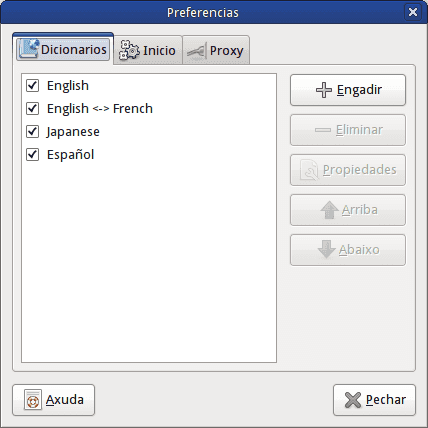Select the Español row text

pyautogui.click(x=70, y=154)
